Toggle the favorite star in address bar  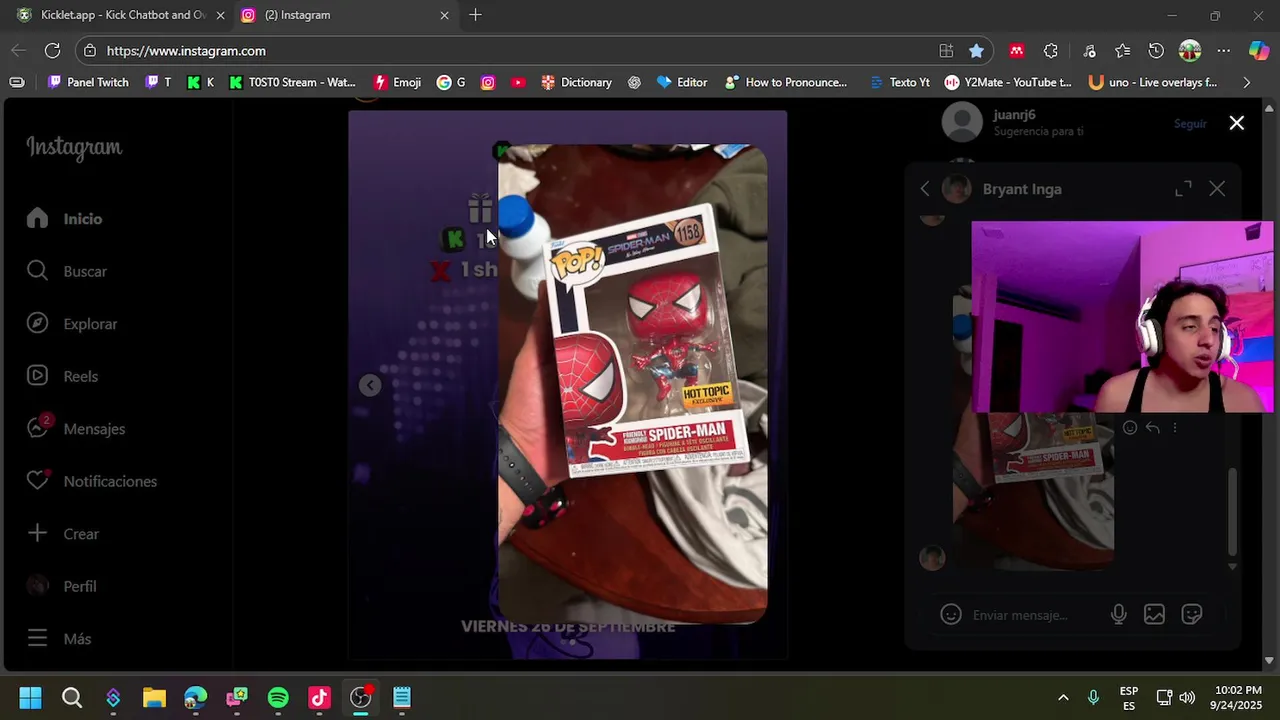(976, 51)
